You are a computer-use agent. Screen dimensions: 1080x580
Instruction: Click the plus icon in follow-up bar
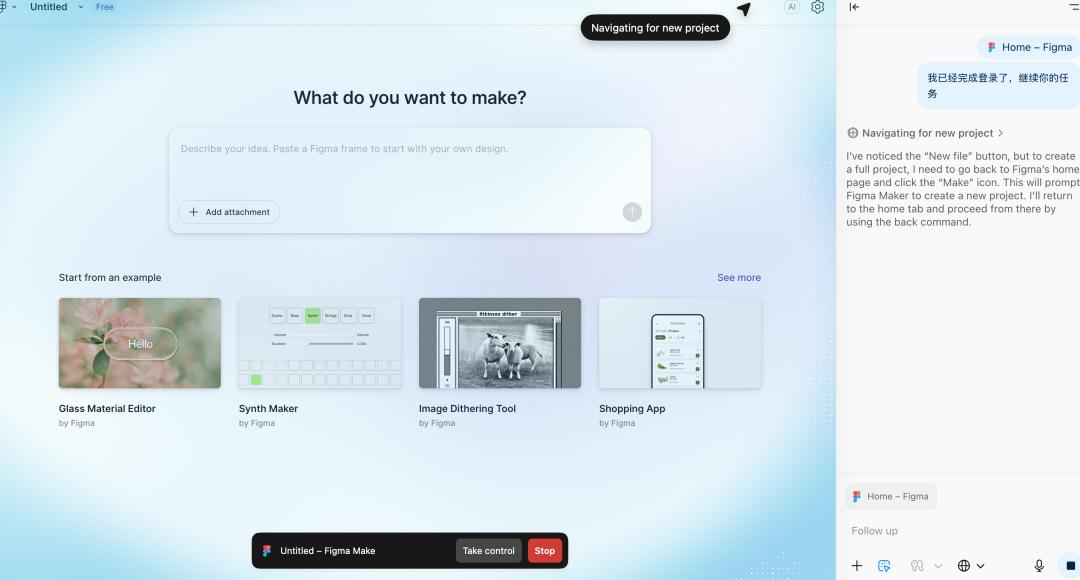click(856, 566)
